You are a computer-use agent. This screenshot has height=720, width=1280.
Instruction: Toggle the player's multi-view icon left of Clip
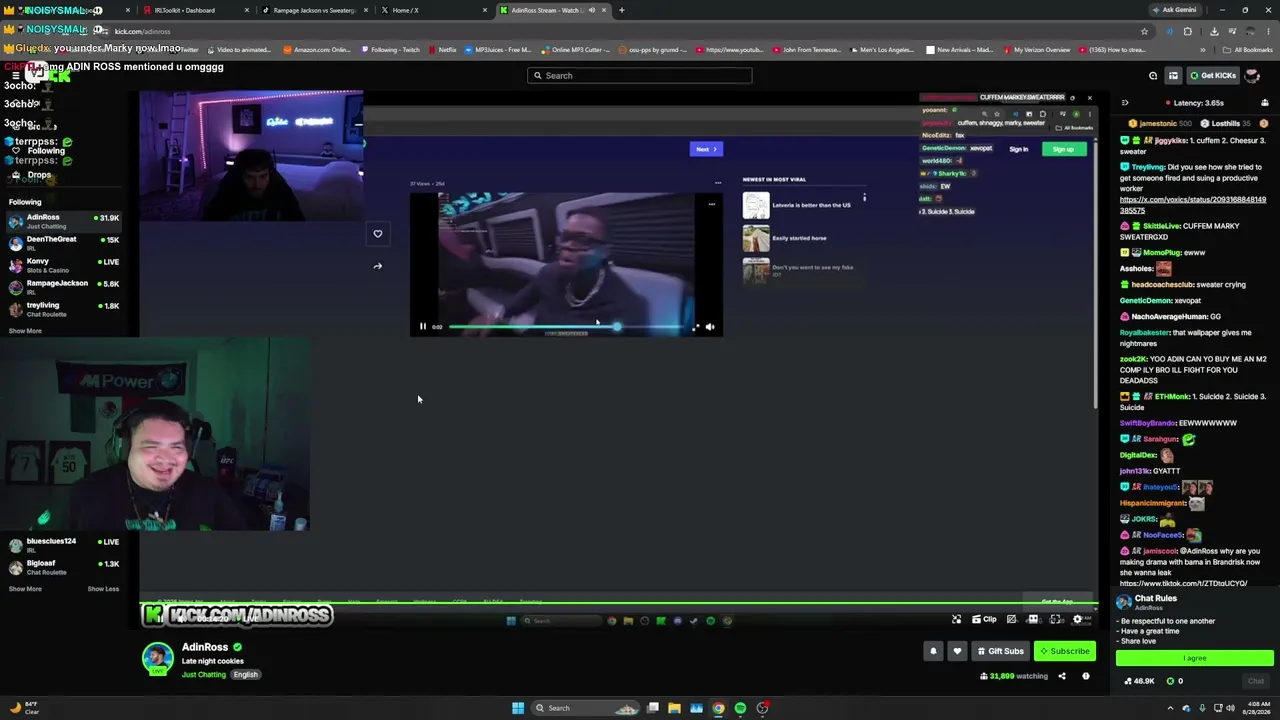(957, 619)
